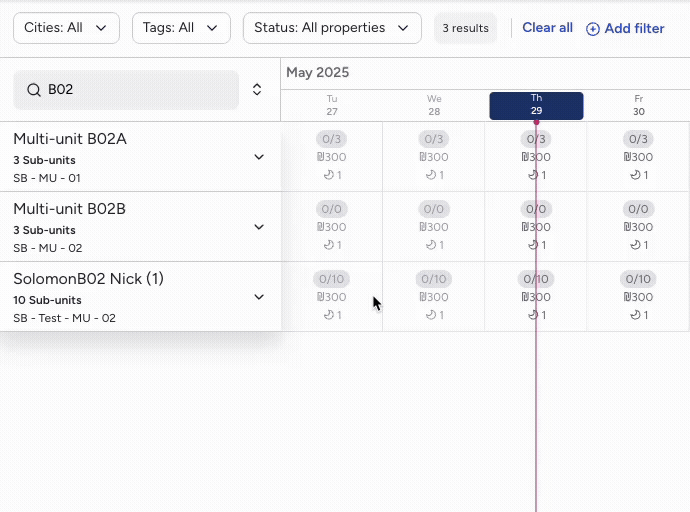
Task: Click the min-nights moon icon for B02B Wednesday 28
Action: [x=431, y=245]
